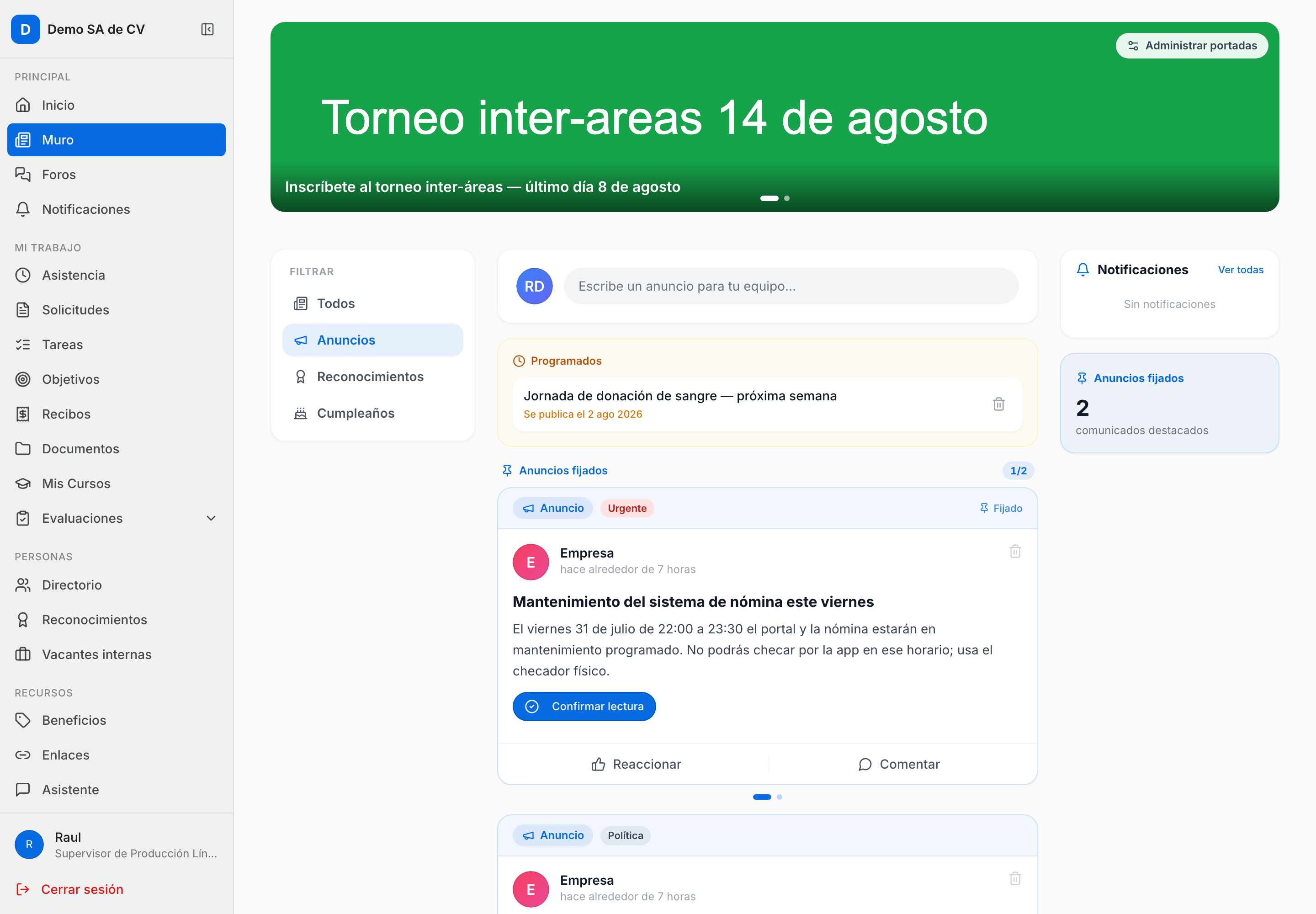Click the Anuncio tag on urgent post
This screenshot has height=914, width=1316.
pos(553,509)
